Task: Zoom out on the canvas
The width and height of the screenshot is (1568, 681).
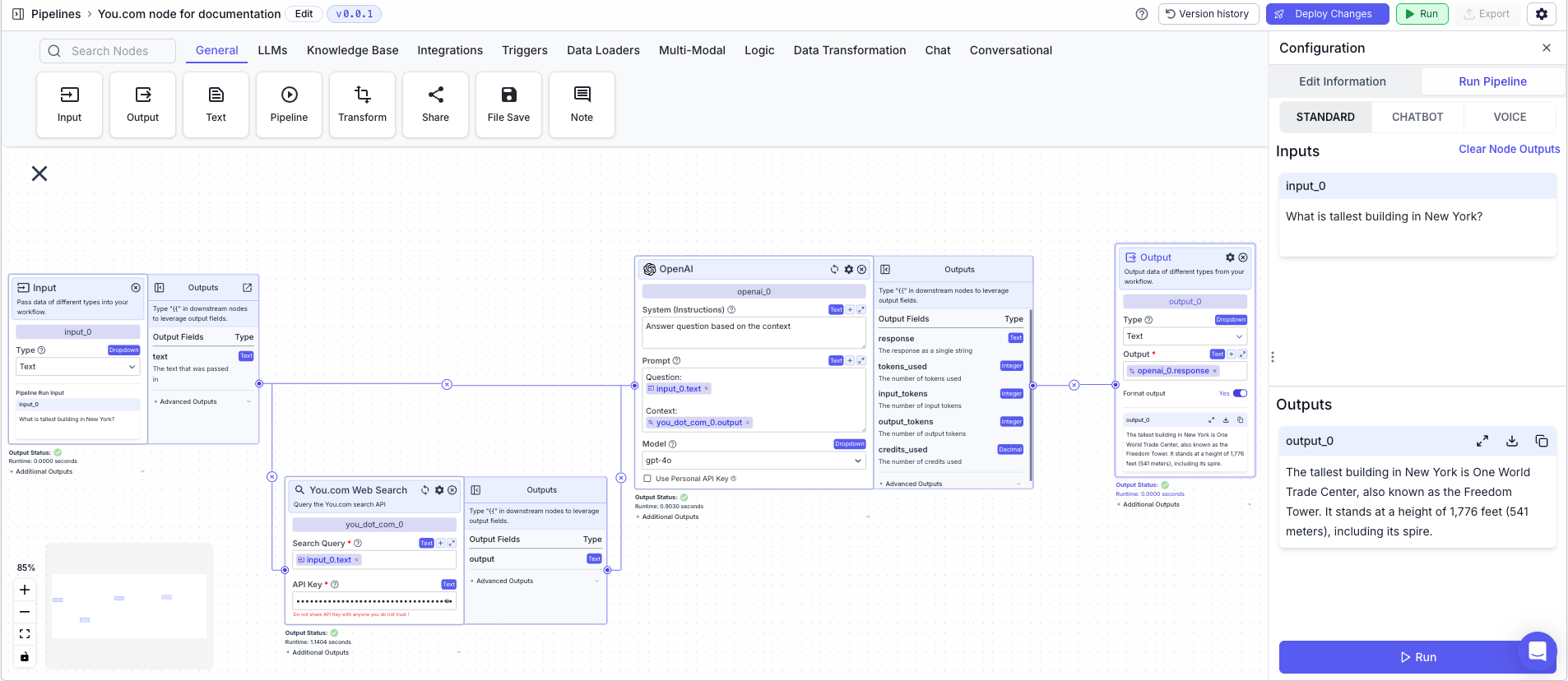Action: tap(25, 612)
